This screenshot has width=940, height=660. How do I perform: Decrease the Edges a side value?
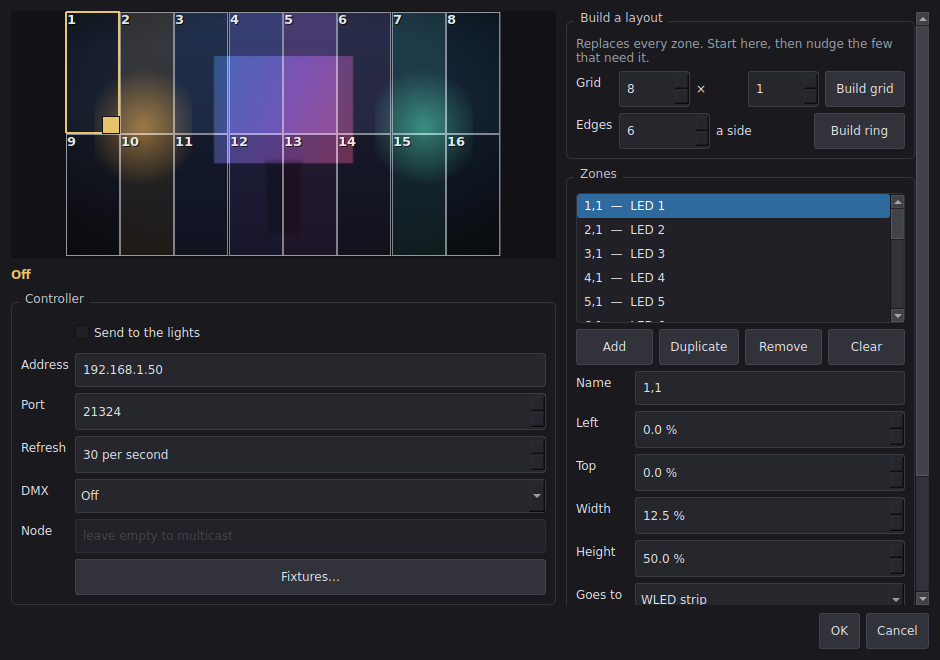pos(701,138)
